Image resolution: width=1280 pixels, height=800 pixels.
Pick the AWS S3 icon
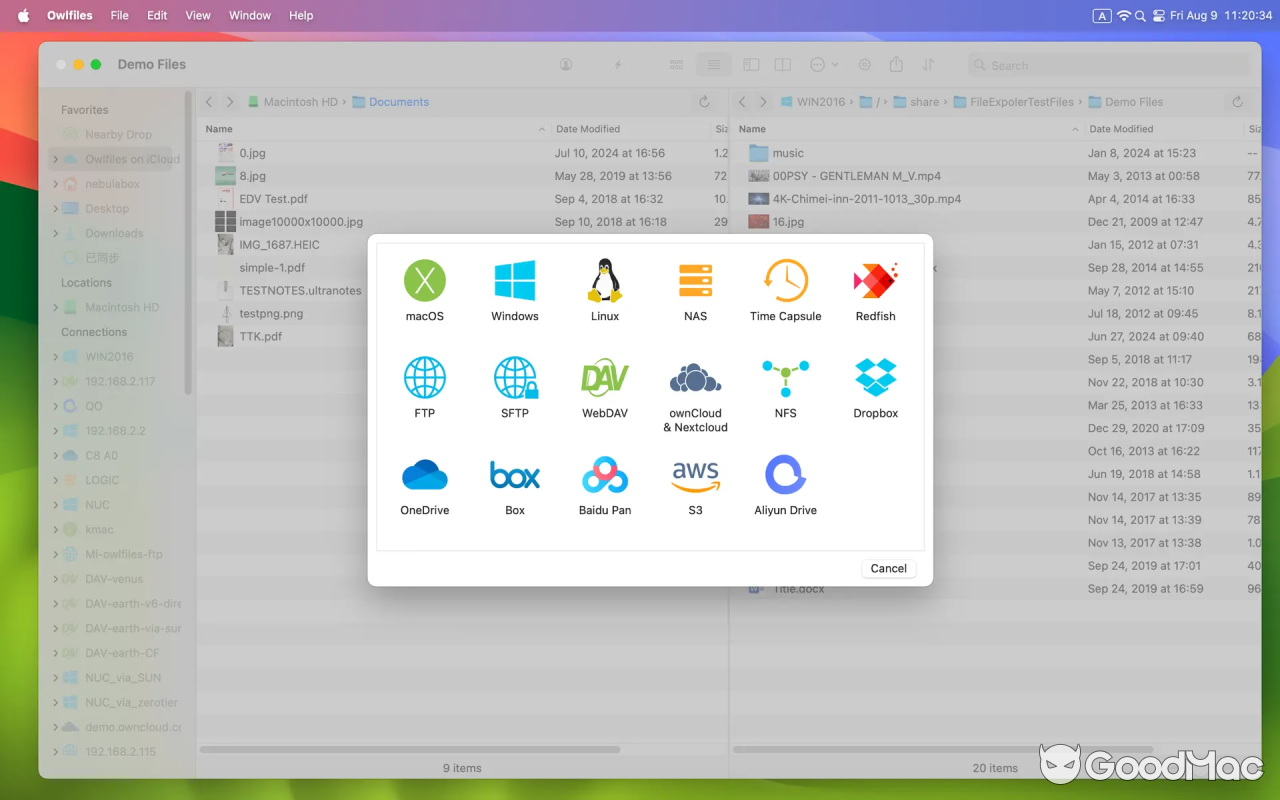695,475
